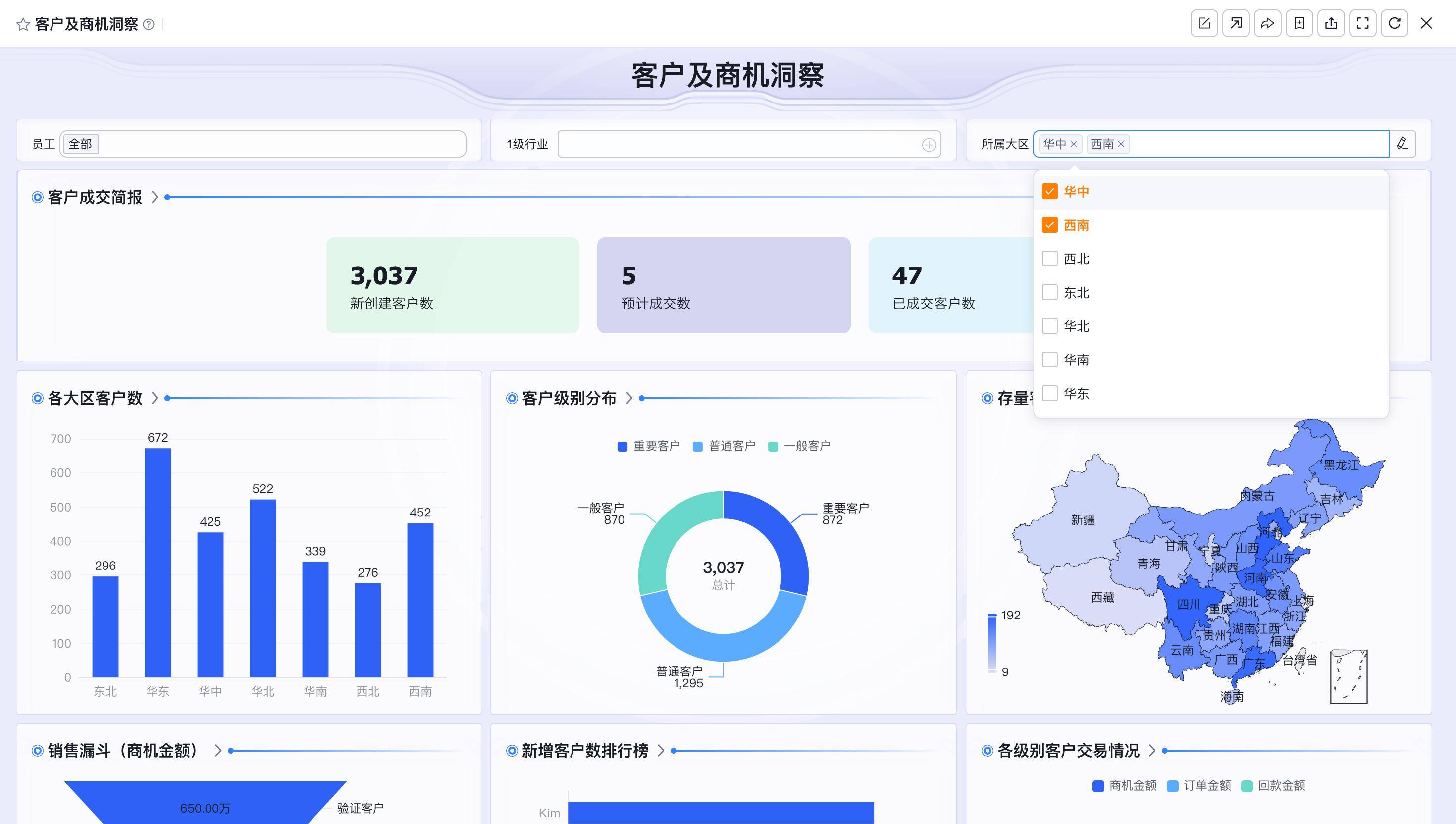Click the edit dashboard pencil icon
The image size is (1456, 824).
point(1204,23)
